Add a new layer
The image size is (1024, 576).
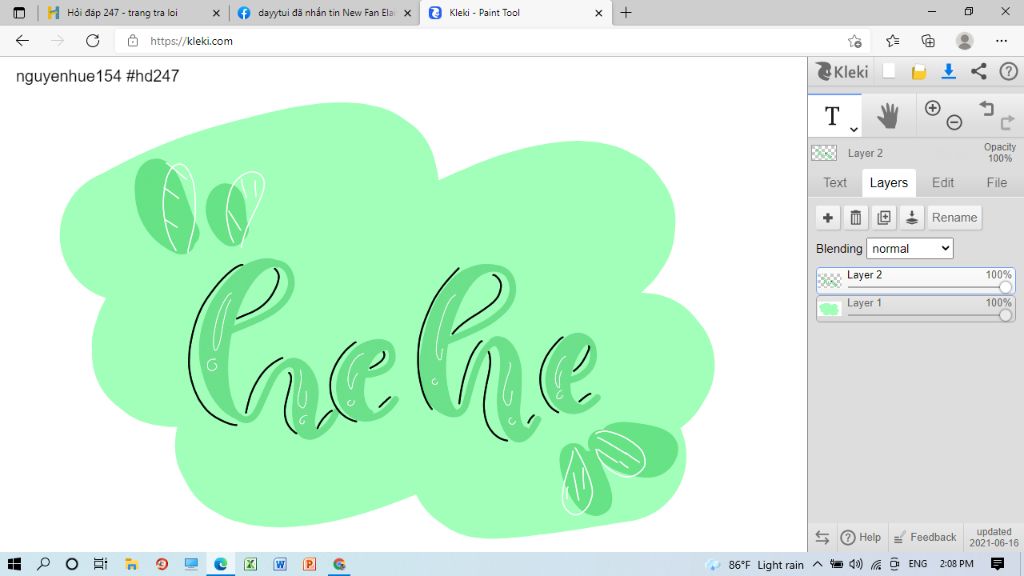point(827,217)
